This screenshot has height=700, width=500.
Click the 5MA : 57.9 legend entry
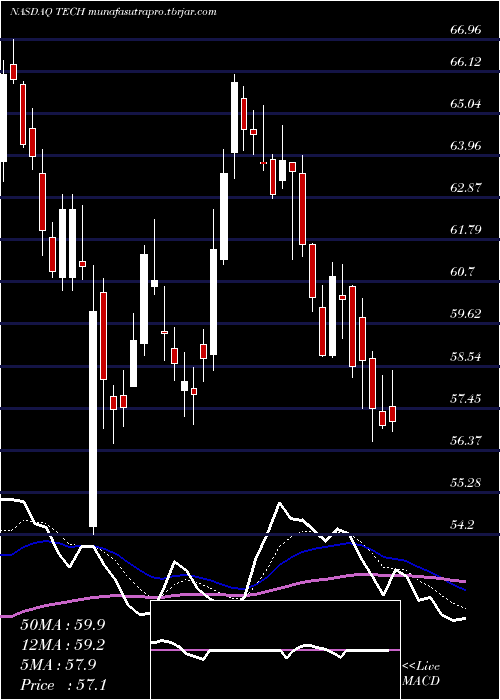click(x=58, y=665)
